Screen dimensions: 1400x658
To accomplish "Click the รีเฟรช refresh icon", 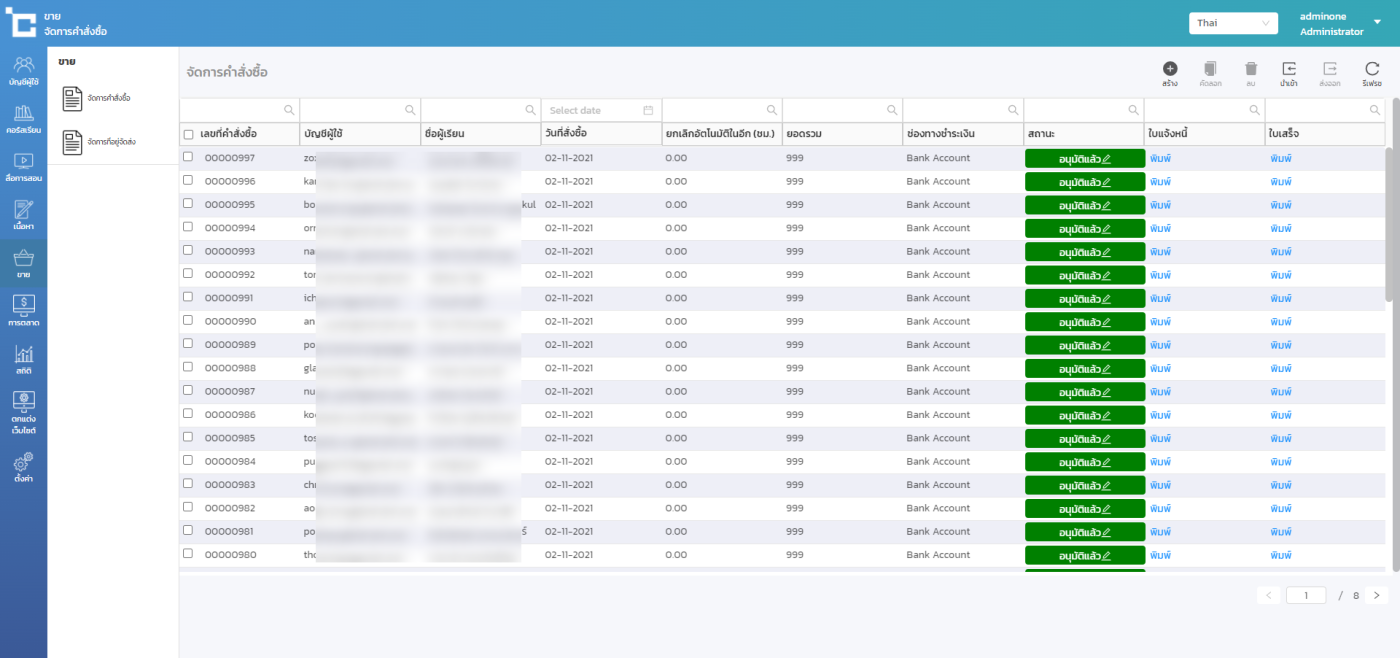I will 1372,69.
